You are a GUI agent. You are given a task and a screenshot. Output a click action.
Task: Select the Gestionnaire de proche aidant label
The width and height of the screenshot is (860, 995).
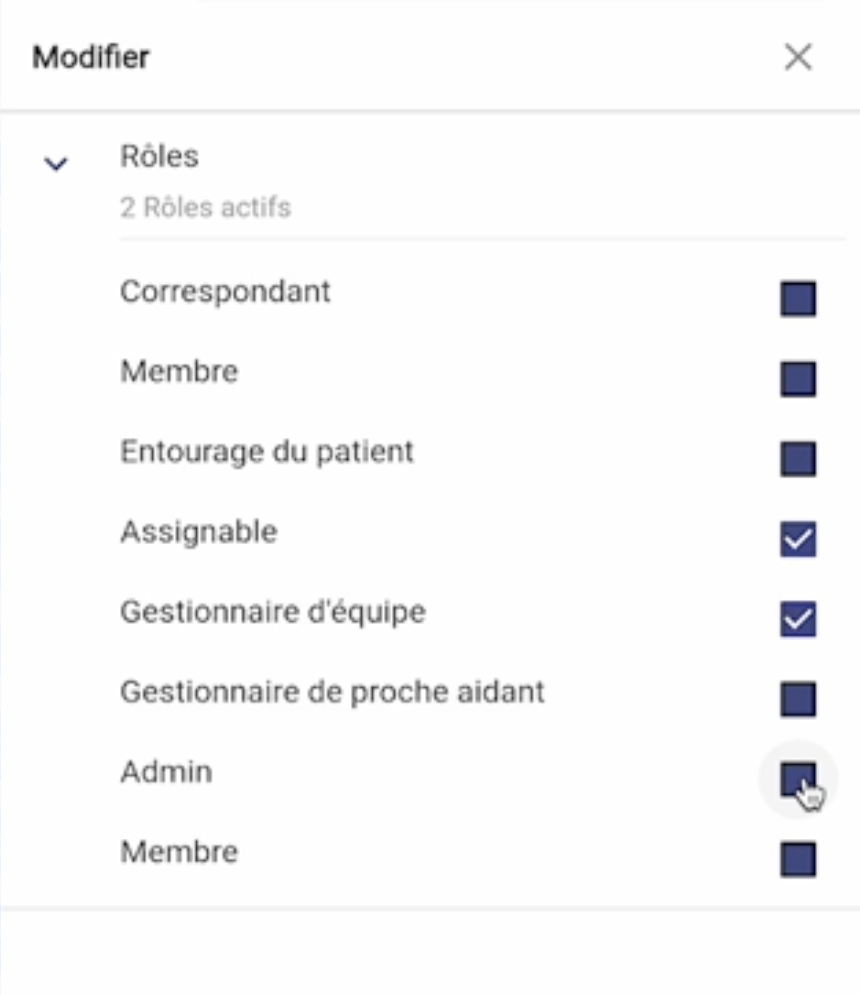pyautogui.click(x=333, y=692)
